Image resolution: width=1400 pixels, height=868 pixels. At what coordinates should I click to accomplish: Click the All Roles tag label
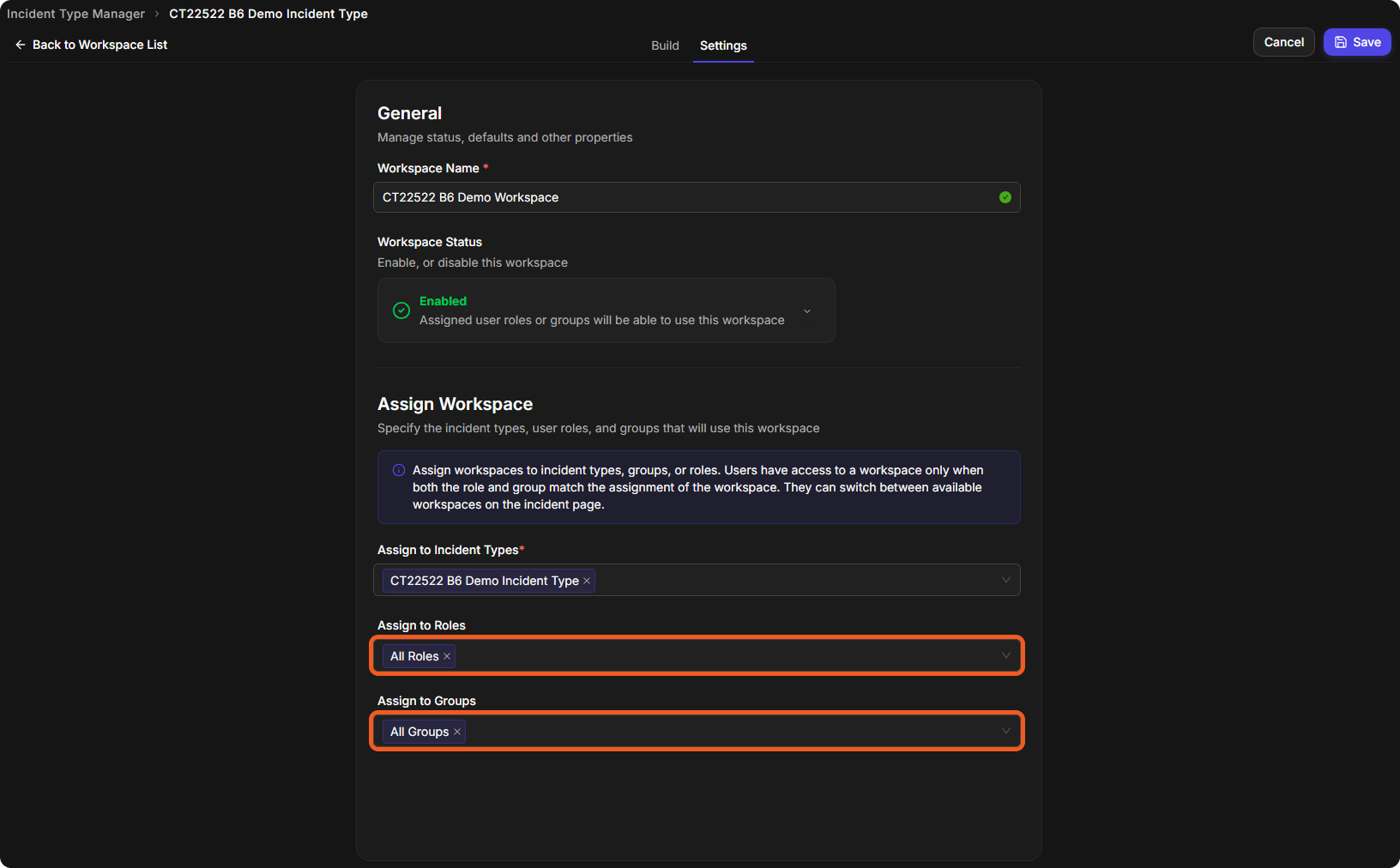(414, 656)
